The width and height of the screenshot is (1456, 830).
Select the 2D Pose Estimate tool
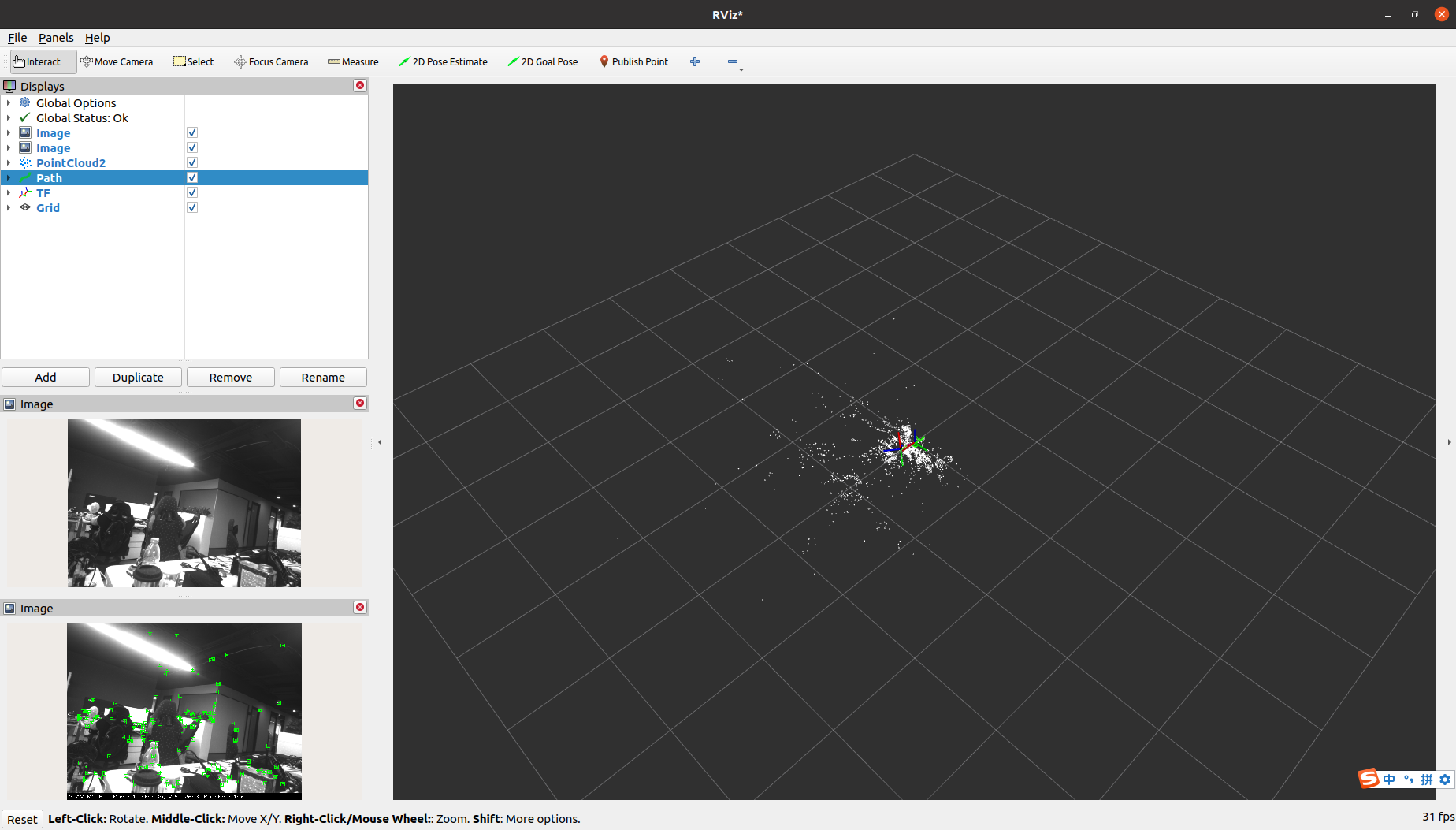[x=443, y=61]
